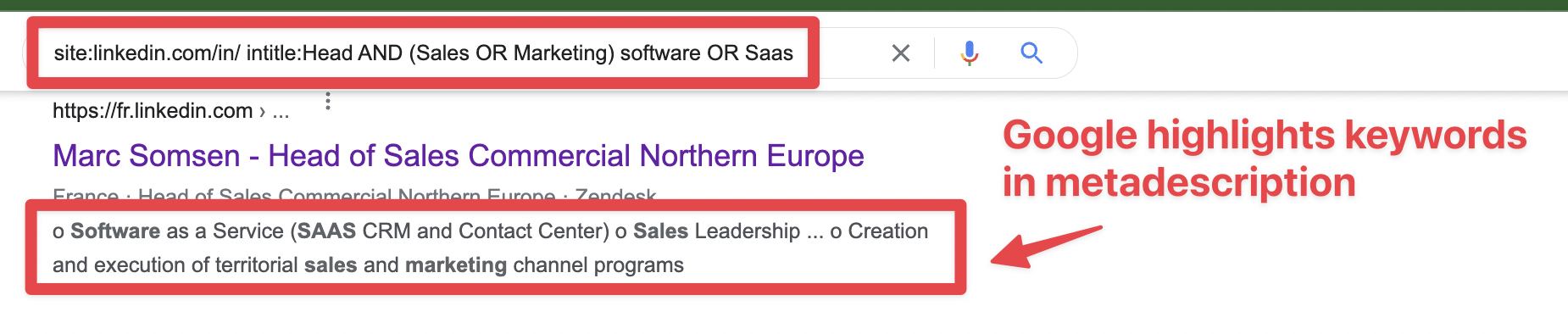Click the 'territorial sales and marketing channel programs' line
Image resolution: width=1568 pixels, height=334 pixels.
click(368, 265)
